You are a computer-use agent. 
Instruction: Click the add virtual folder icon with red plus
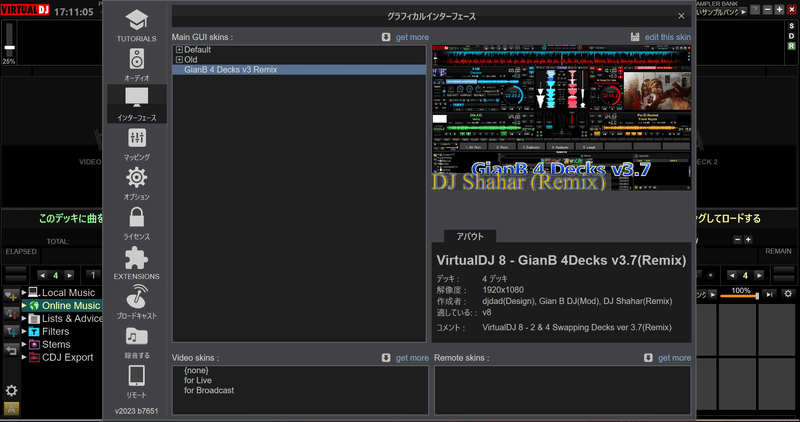[x=11, y=314]
